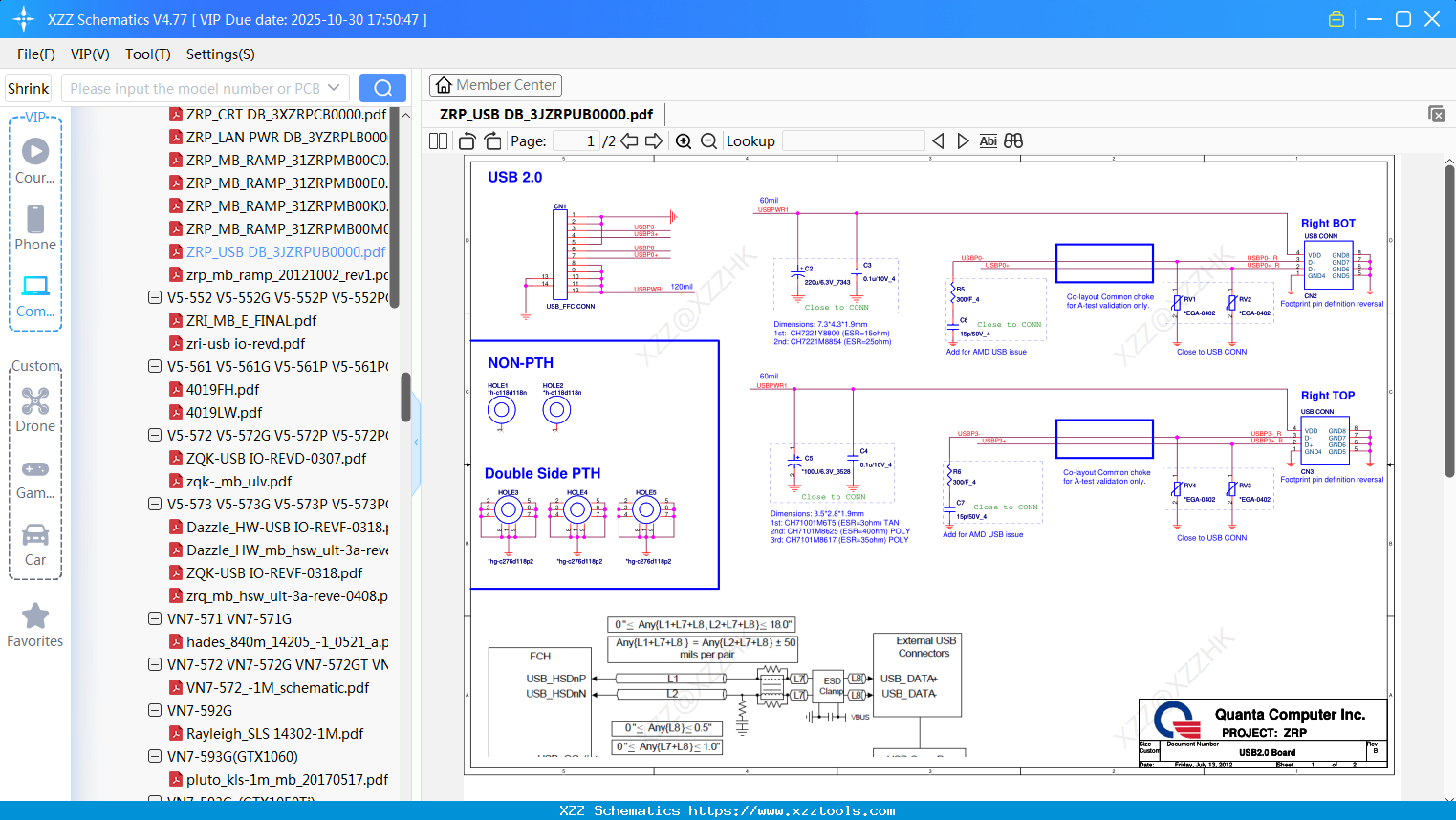Open model number dropdown arrow
This screenshot has height=820, width=1456.
point(334,88)
